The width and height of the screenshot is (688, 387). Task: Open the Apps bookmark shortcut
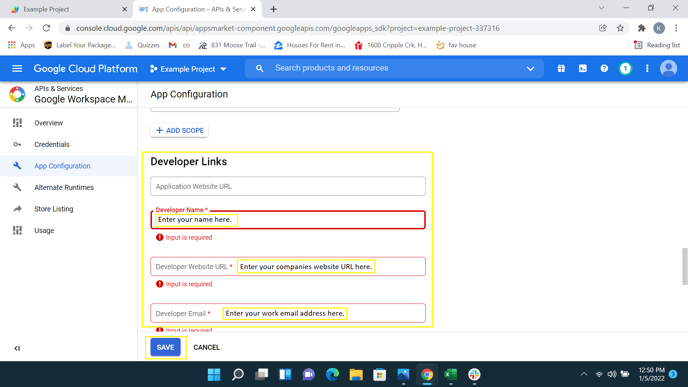tap(21, 45)
